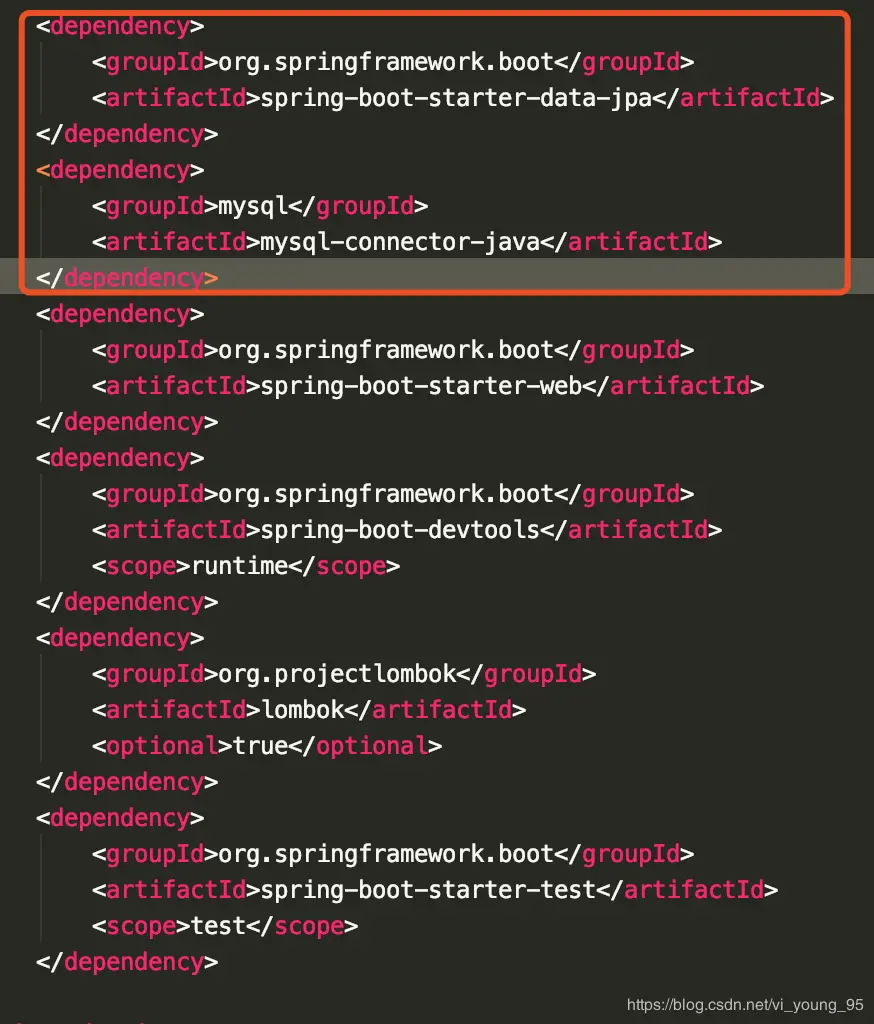Click the opening dependency tag above spring-boot-starter-web

coord(120,314)
